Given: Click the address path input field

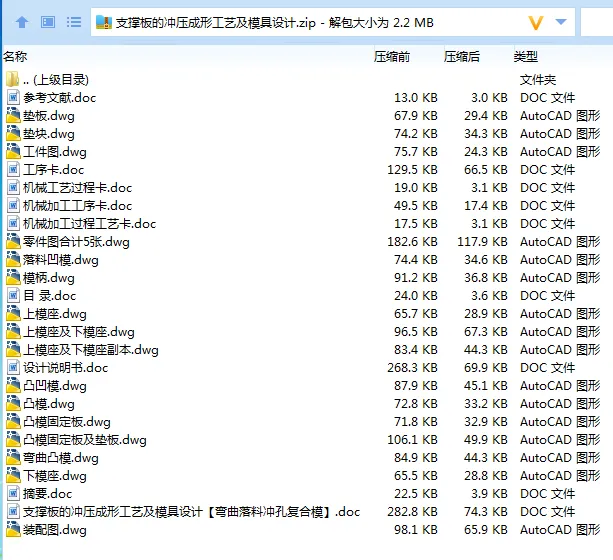Looking at the screenshot, I should tap(333, 22).
